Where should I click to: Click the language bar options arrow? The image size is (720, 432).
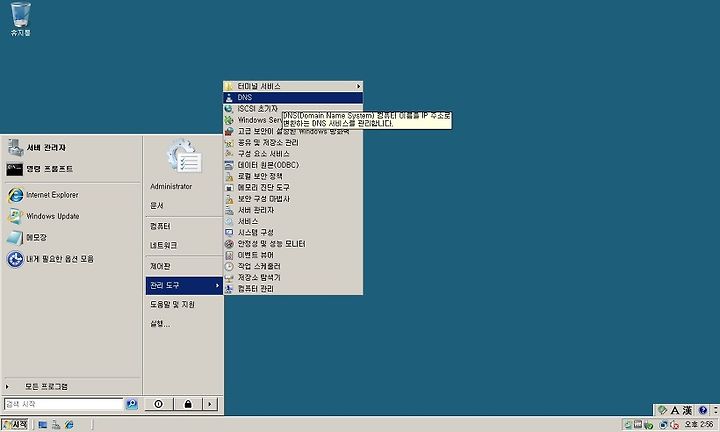pos(716,410)
